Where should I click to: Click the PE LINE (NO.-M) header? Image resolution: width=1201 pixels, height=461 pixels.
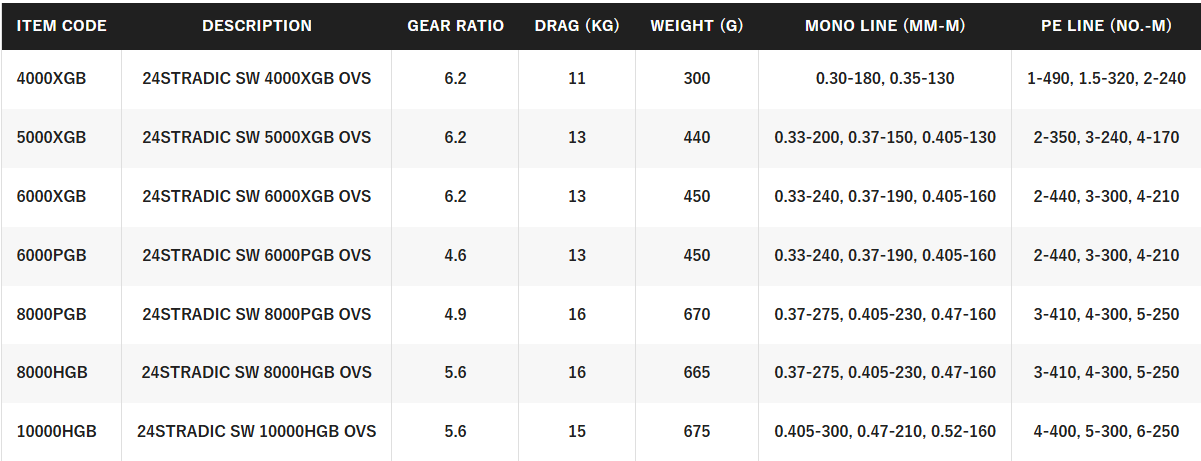[x=1105, y=25]
